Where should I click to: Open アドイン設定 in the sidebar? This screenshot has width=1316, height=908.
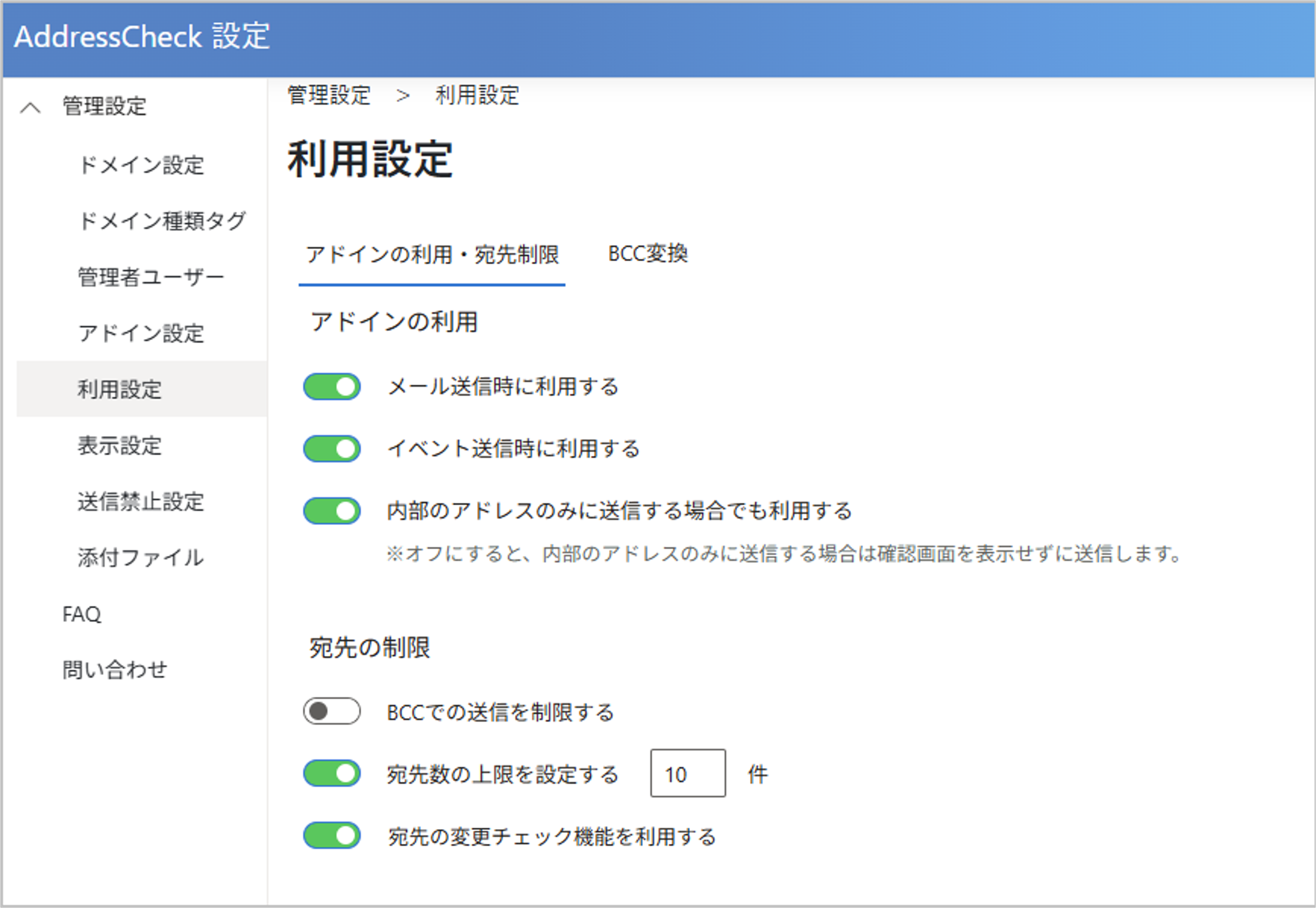click(141, 333)
